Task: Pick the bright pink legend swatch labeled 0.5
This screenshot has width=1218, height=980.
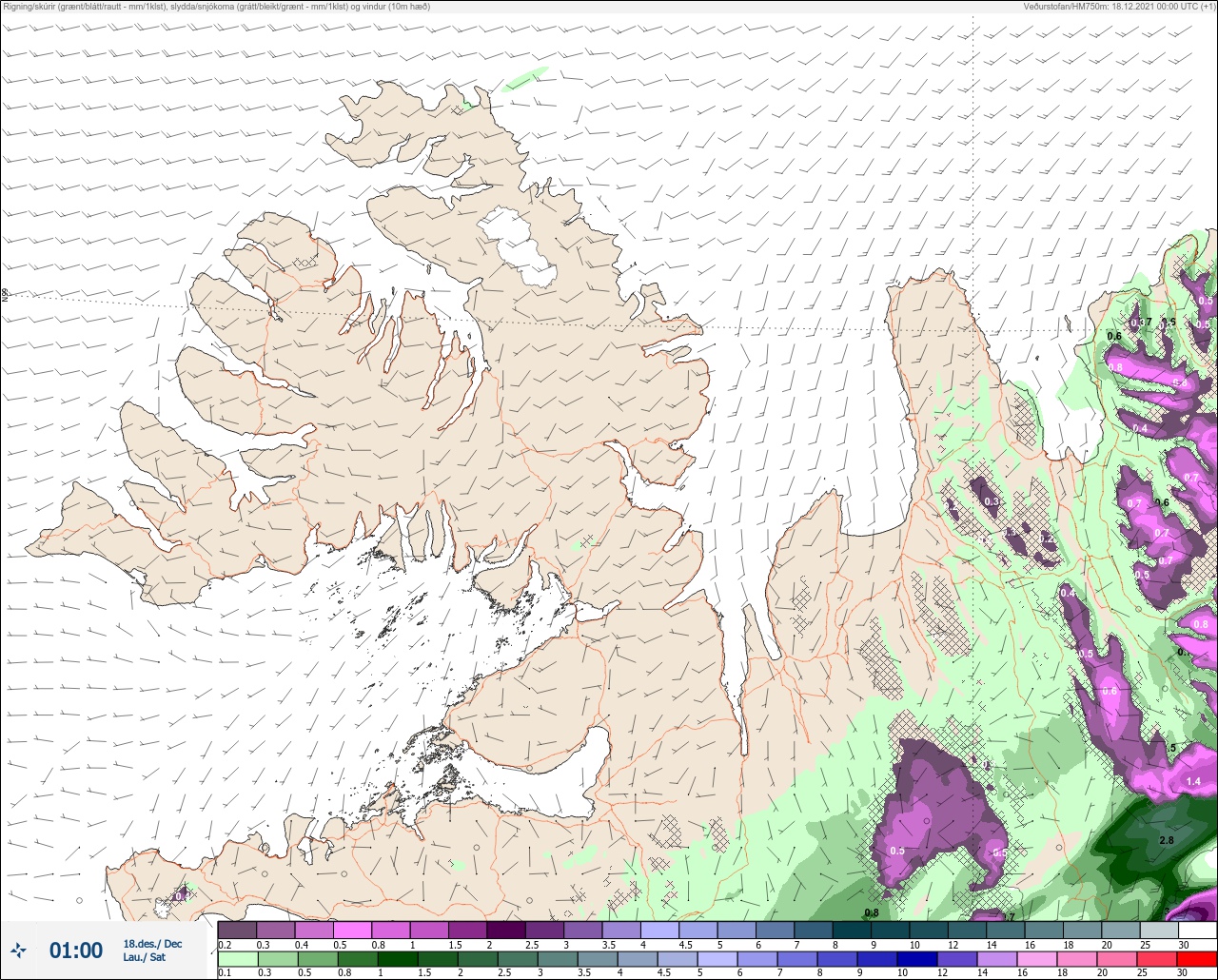Action: pos(352,930)
